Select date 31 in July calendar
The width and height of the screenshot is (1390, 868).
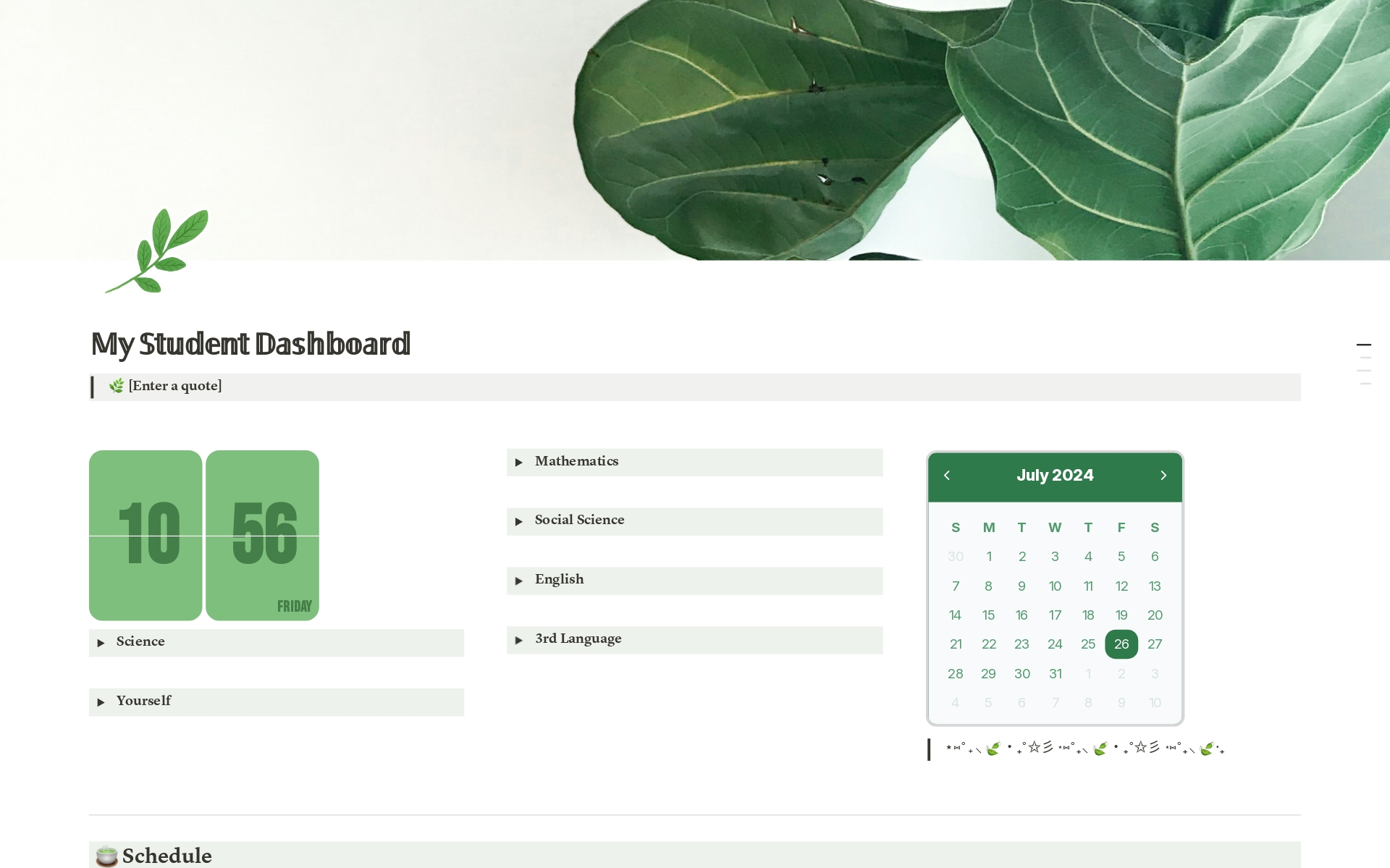[x=1054, y=674]
